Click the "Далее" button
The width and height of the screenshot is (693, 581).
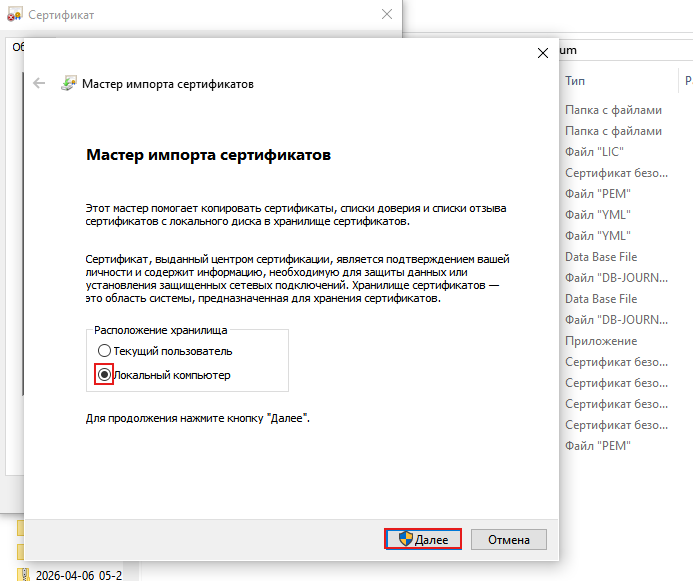pos(423,539)
